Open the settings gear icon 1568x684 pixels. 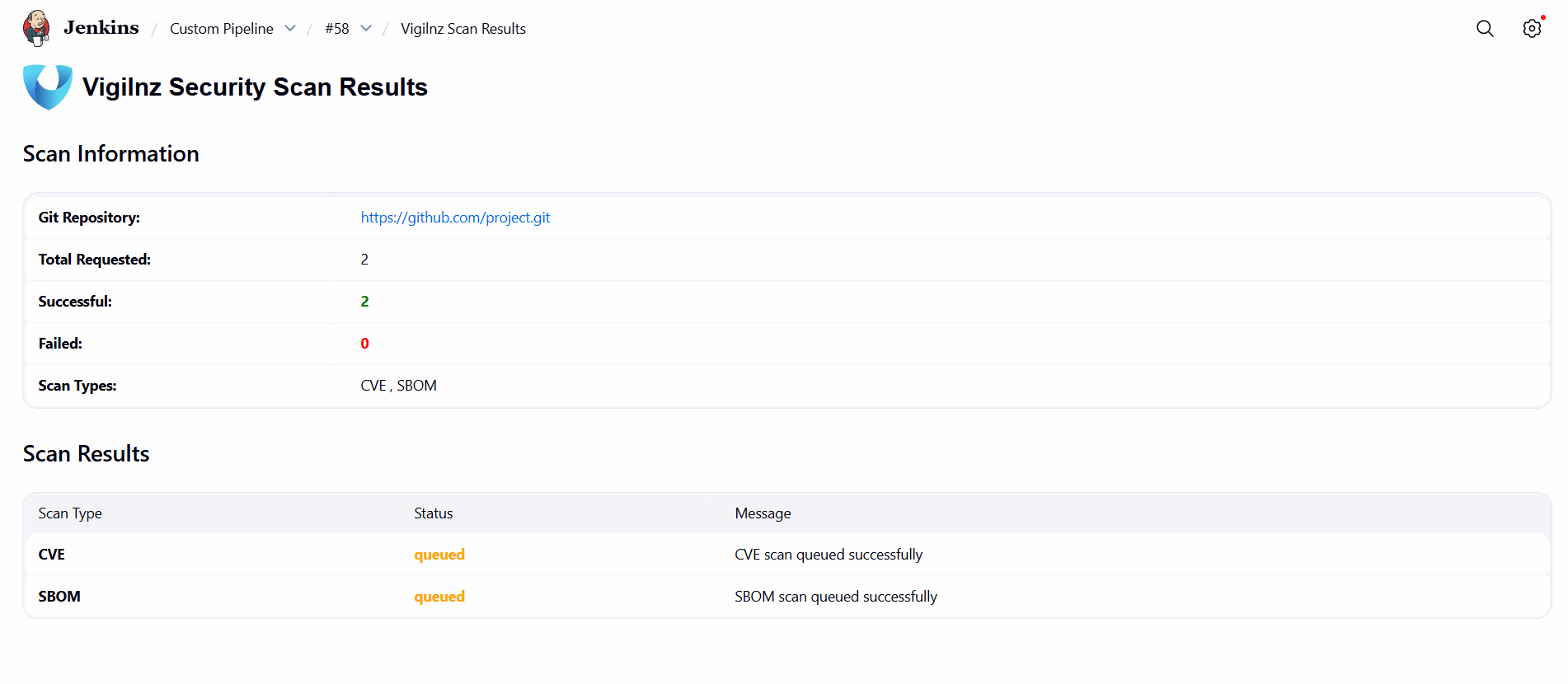pos(1532,29)
